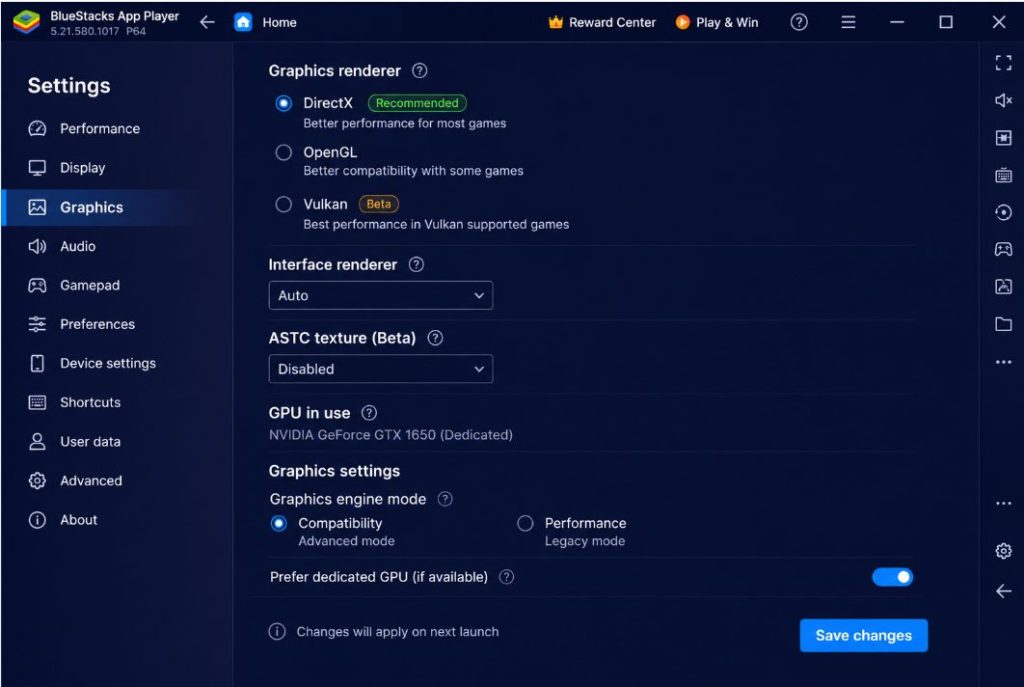Open the Reward Center

(601, 22)
